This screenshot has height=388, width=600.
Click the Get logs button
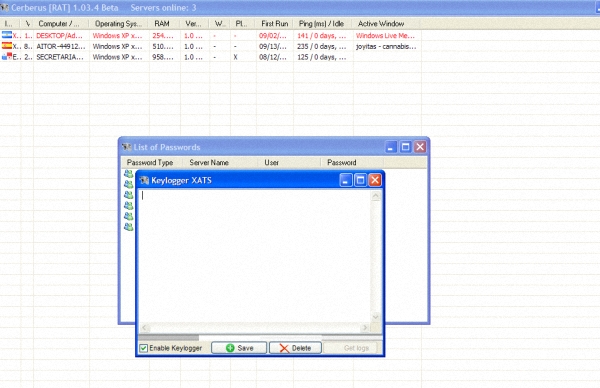tap(352, 348)
